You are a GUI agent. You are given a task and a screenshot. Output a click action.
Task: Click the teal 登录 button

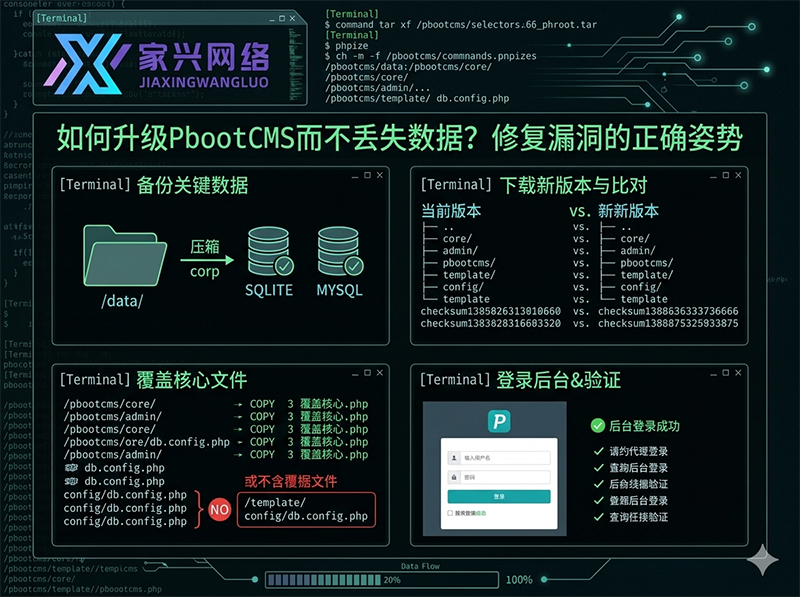tap(499, 496)
